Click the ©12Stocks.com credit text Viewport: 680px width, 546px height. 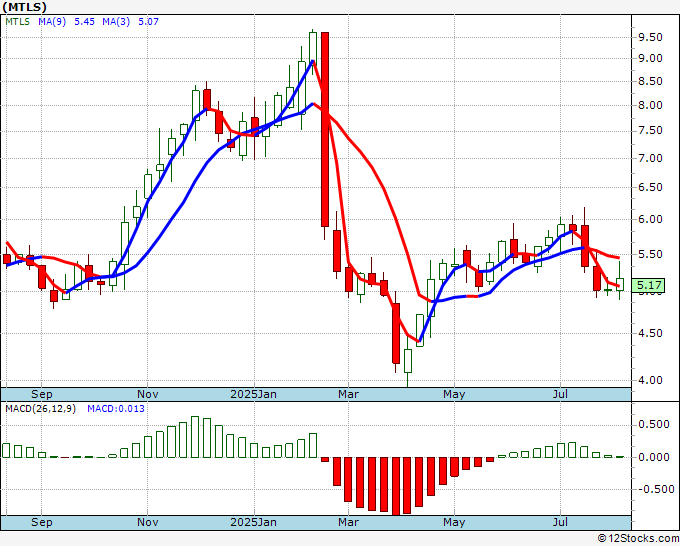638,538
